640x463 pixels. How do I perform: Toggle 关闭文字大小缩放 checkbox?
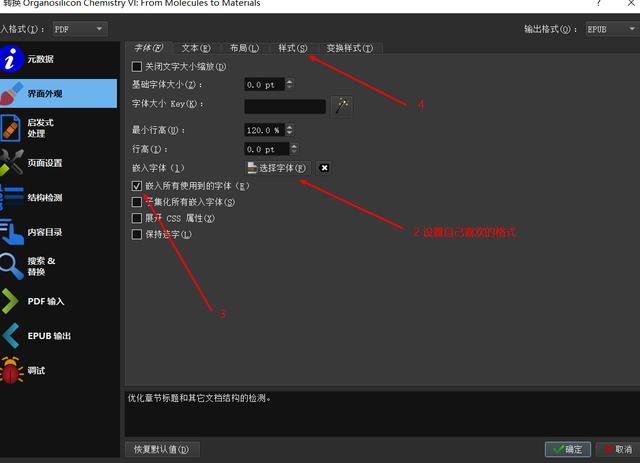(137, 67)
